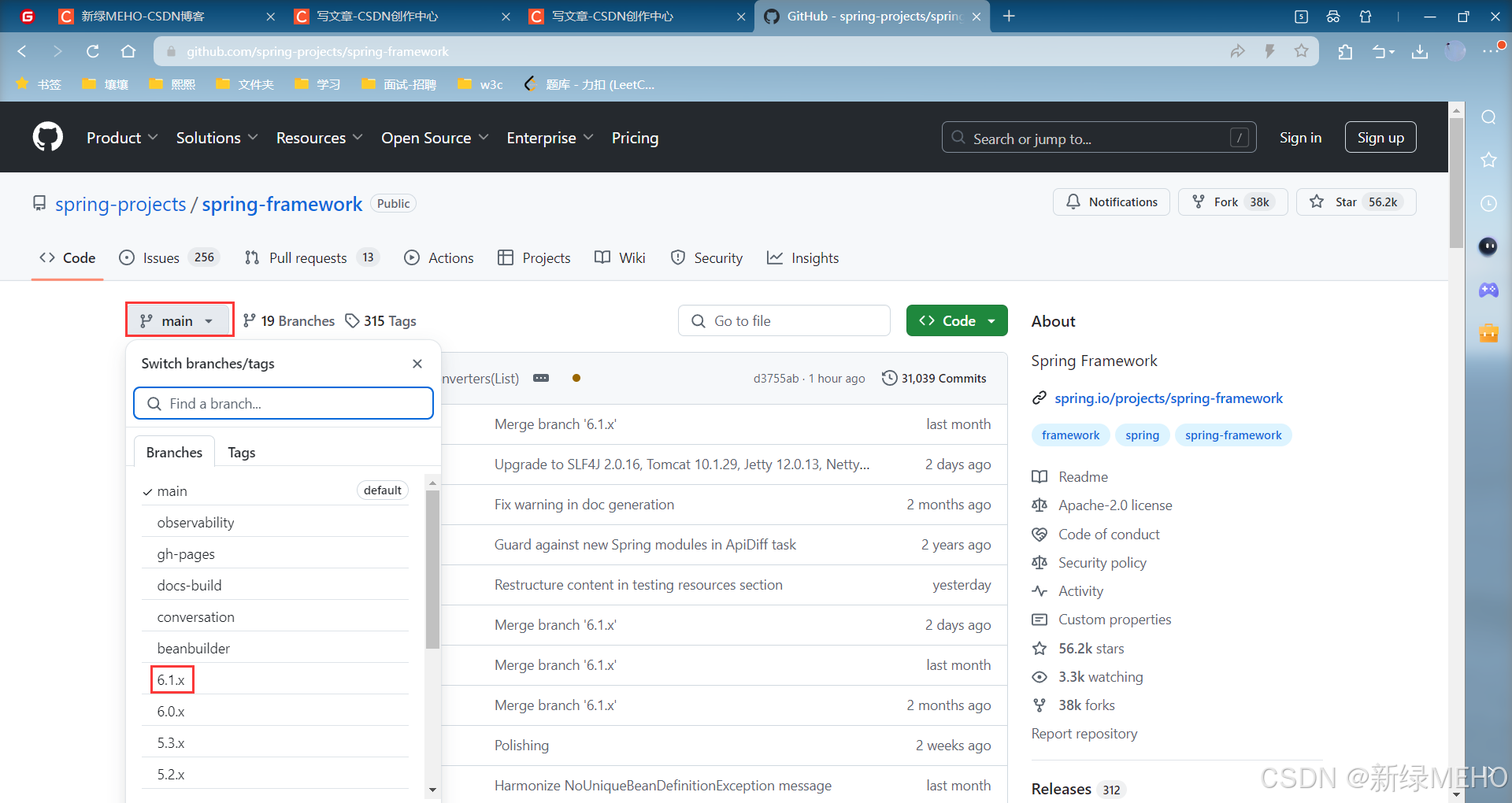Switch to the Insights tab

(x=802, y=257)
